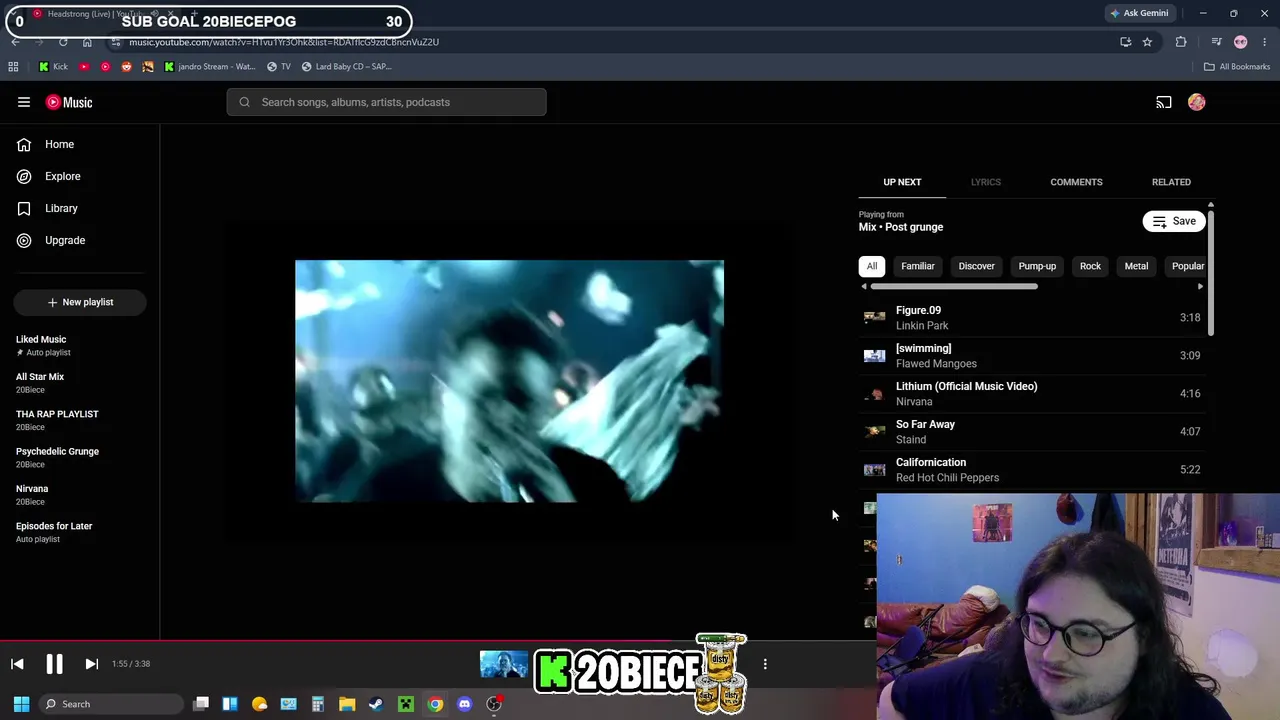Viewport: 1280px width, 720px height.
Task: Switch to the UP NEXT tab
Action: 902,182
